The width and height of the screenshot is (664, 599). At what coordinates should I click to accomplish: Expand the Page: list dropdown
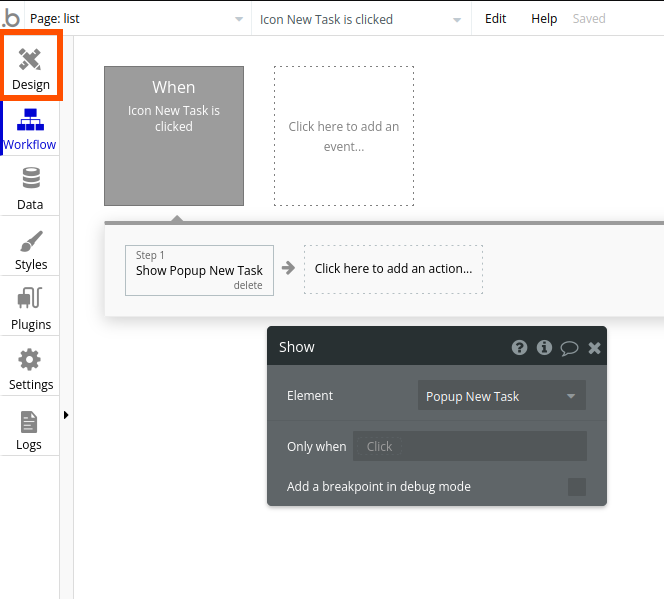coord(137,19)
